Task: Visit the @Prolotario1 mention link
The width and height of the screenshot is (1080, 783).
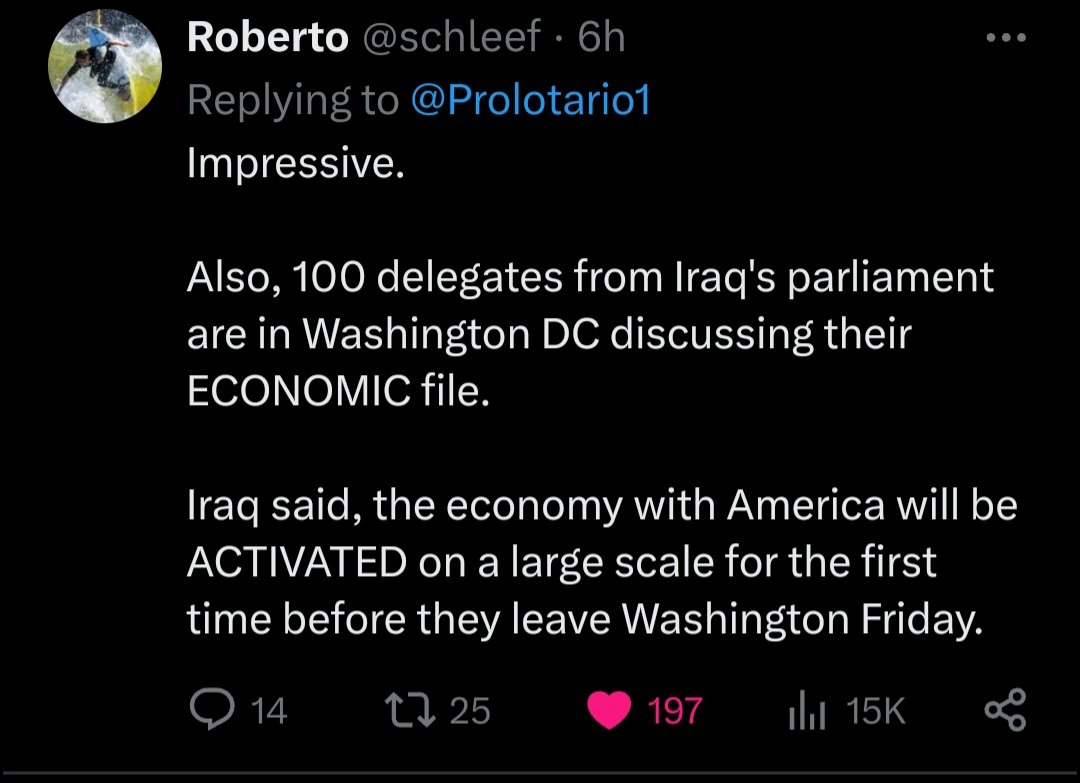Action: click(x=530, y=100)
